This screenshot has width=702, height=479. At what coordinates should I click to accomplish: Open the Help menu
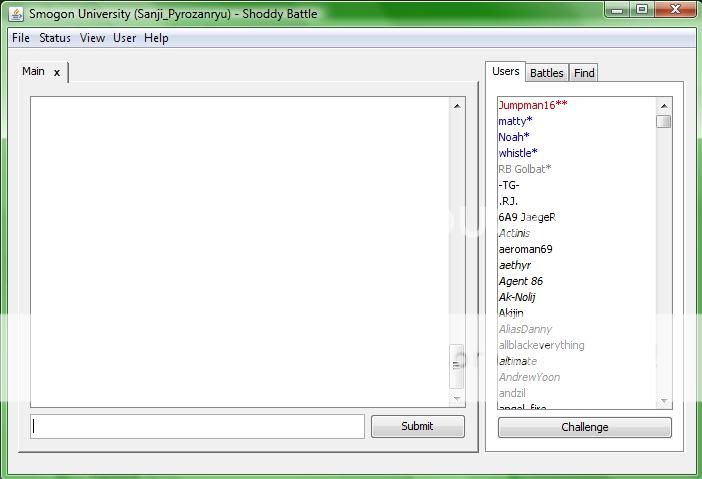coord(156,38)
